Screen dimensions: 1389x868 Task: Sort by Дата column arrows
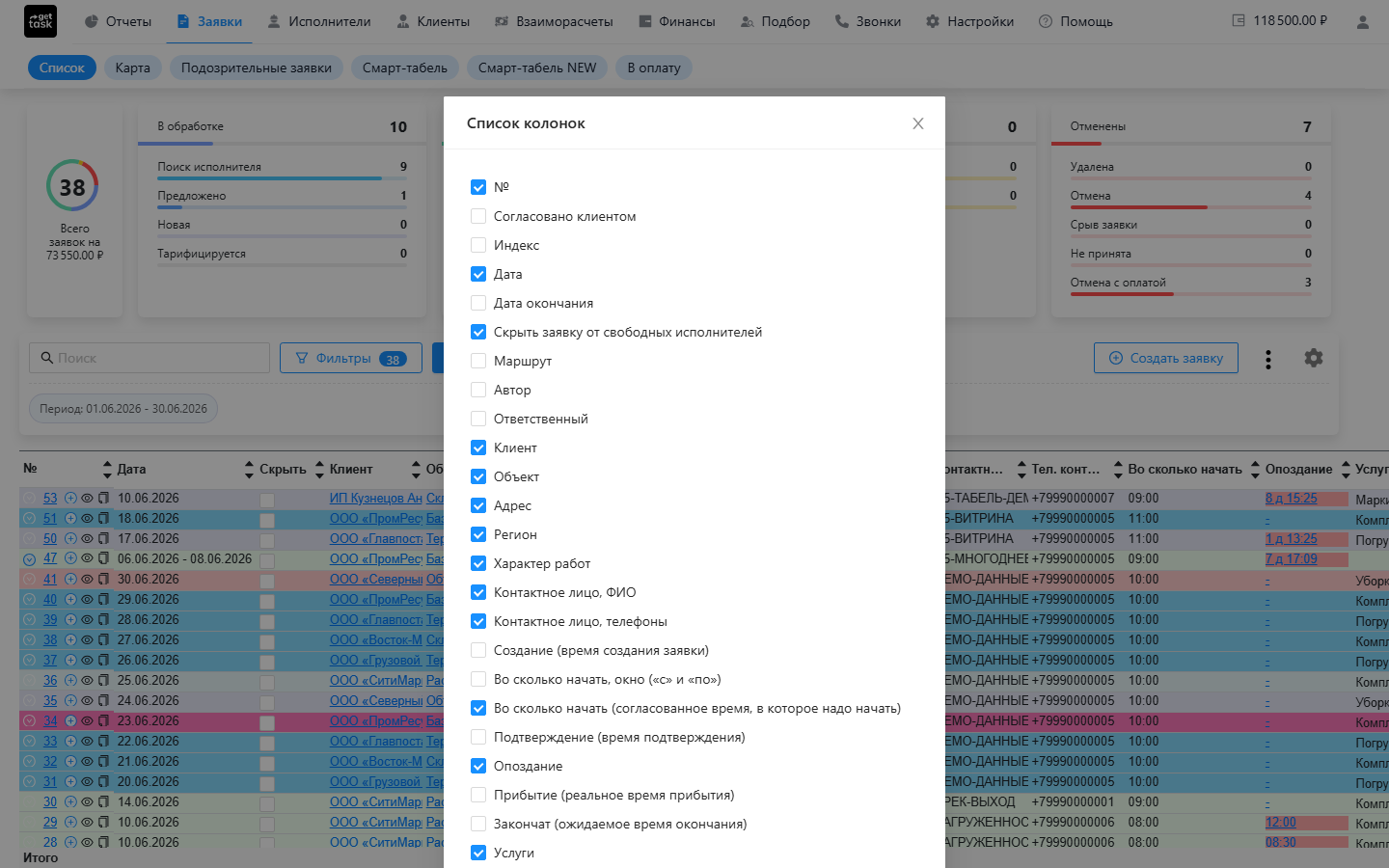107,470
